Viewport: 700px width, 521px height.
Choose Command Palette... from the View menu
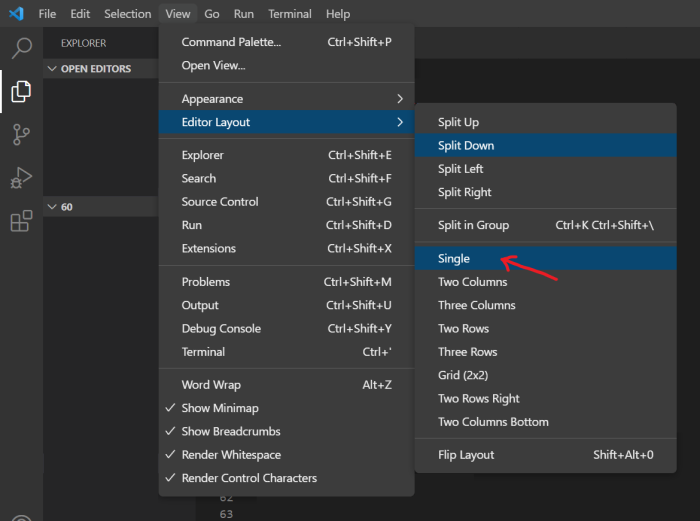(287, 42)
